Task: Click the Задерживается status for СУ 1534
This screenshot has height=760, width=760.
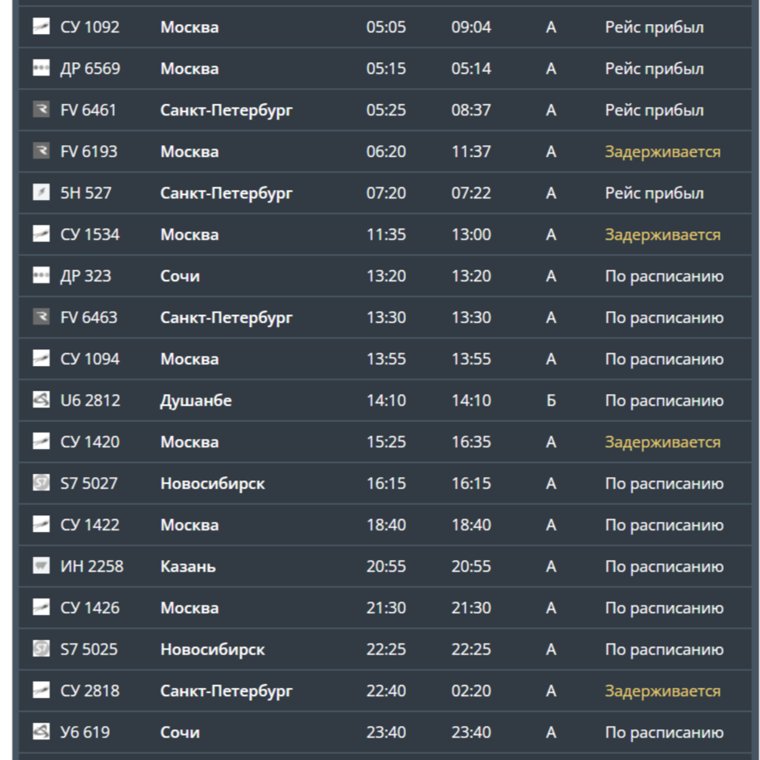Action: click(663, 235)
